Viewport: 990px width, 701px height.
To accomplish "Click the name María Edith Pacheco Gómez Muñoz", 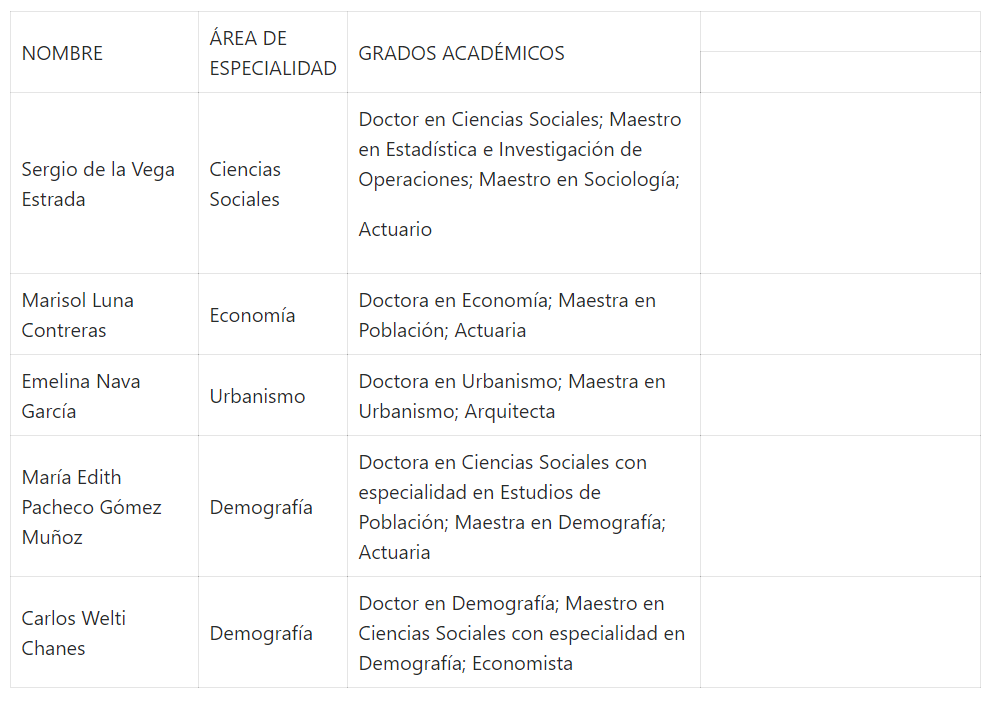I will [91, 507].
